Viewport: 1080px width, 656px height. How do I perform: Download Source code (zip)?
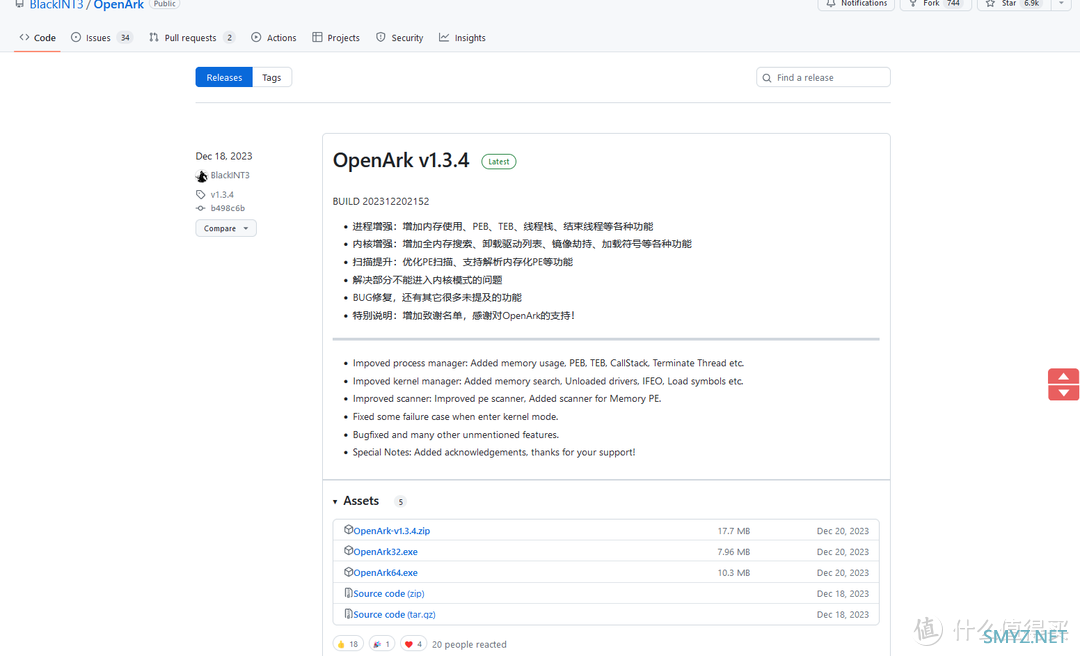pos(388,593)
